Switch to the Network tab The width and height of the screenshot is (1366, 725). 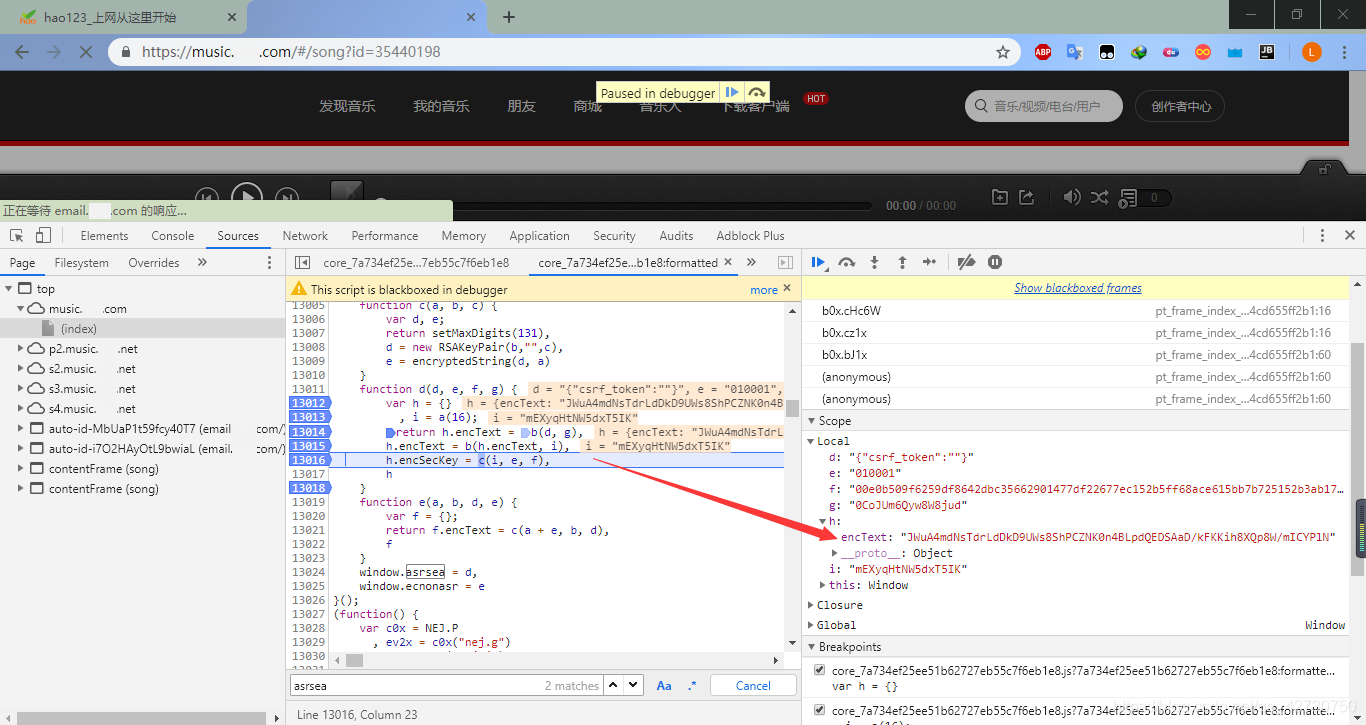pyautogui.click(x=305, y=236)
